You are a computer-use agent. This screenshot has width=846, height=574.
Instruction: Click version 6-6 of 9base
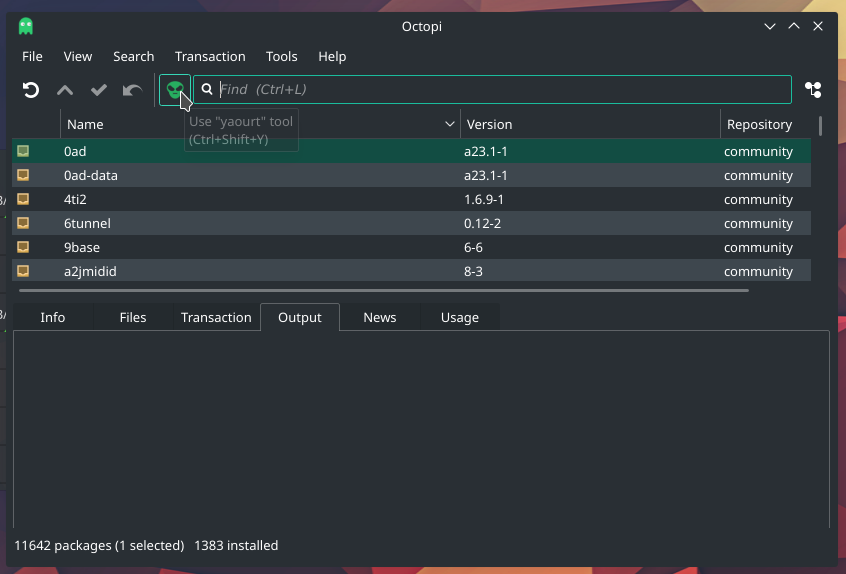click(473, 248)
